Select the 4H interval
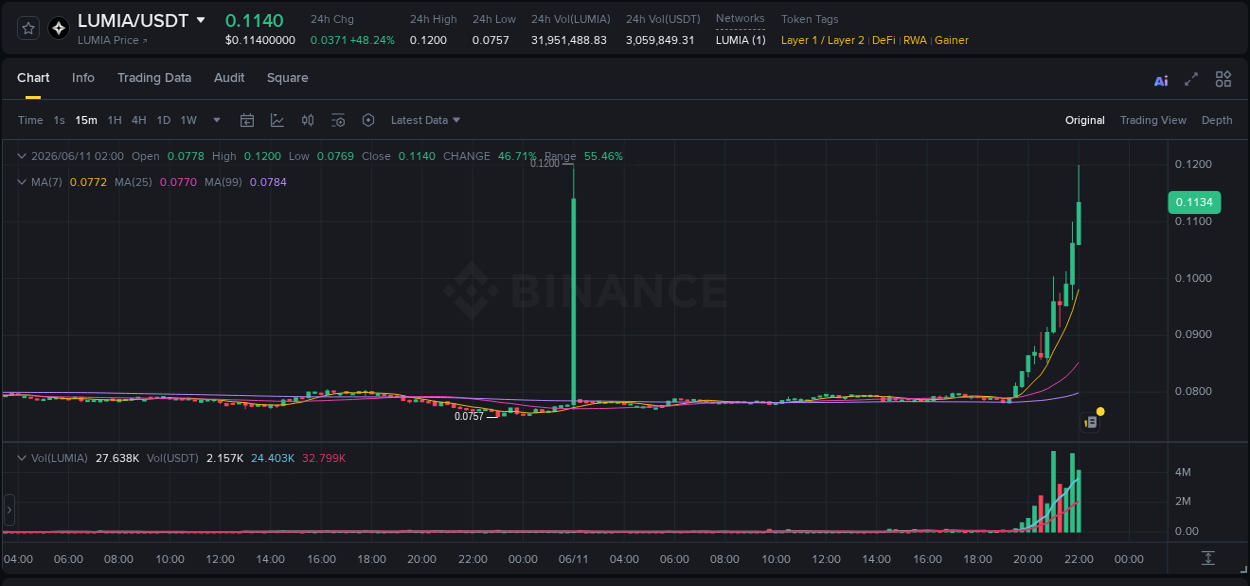The image size is (1250, 586). (x=139, y=120)
